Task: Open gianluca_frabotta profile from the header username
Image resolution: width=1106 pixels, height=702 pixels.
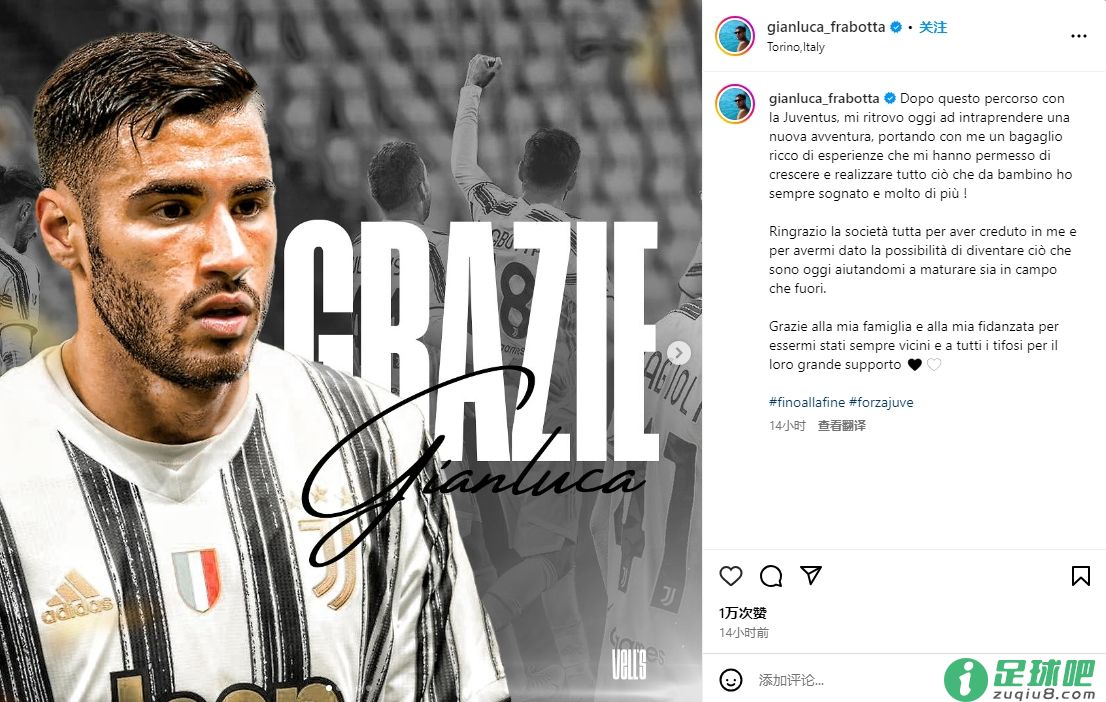Action: (x=826, y=27)
